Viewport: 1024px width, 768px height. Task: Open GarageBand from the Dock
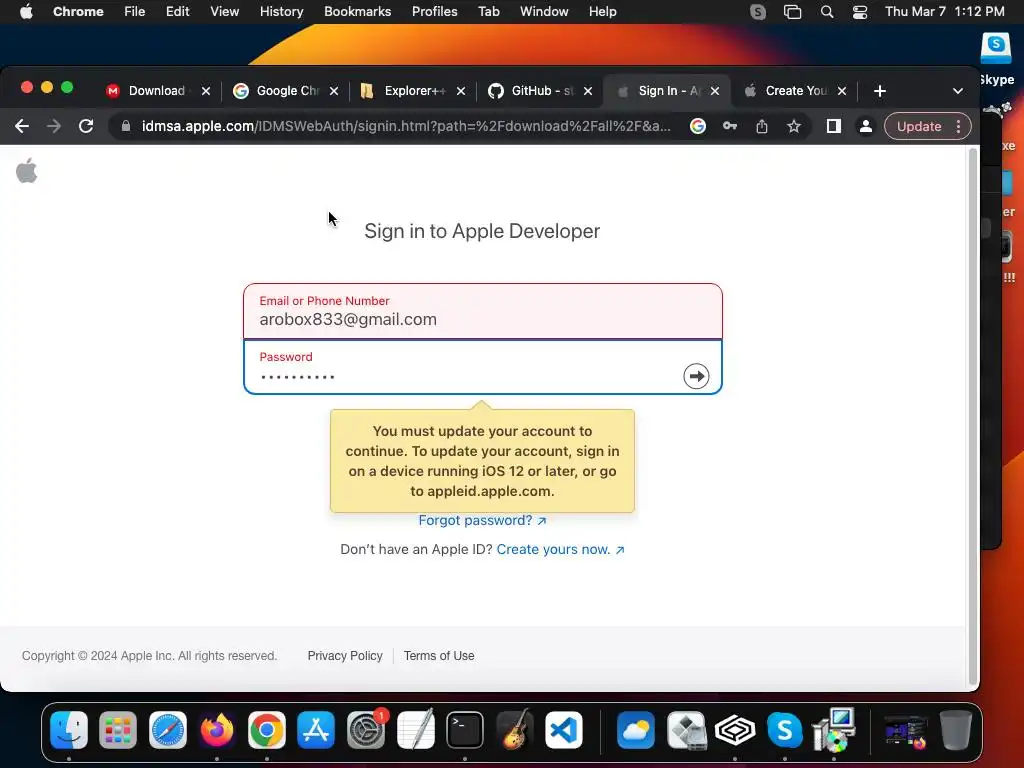point(515,729)
